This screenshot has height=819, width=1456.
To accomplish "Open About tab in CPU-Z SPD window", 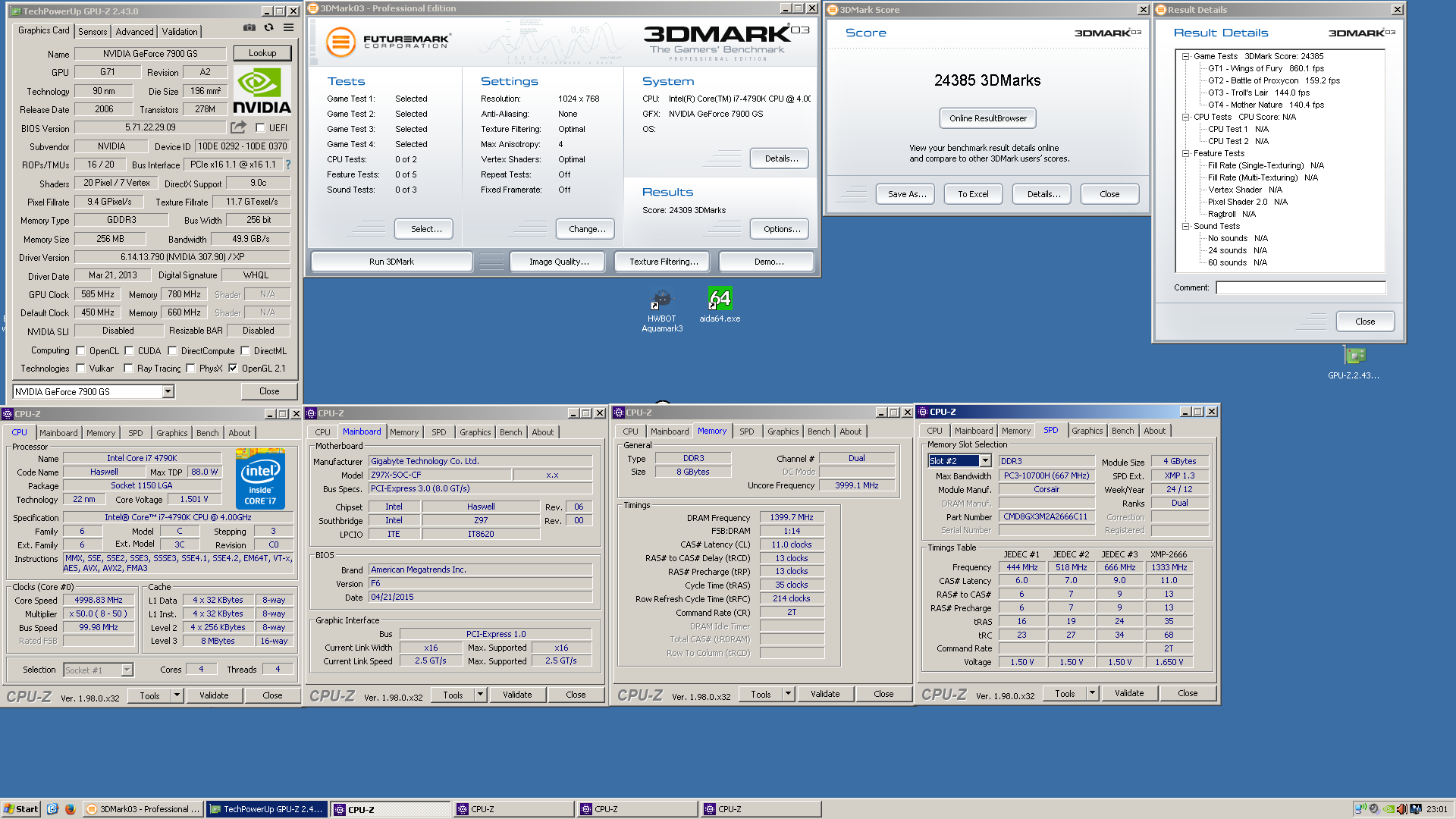I will 1154,431.
